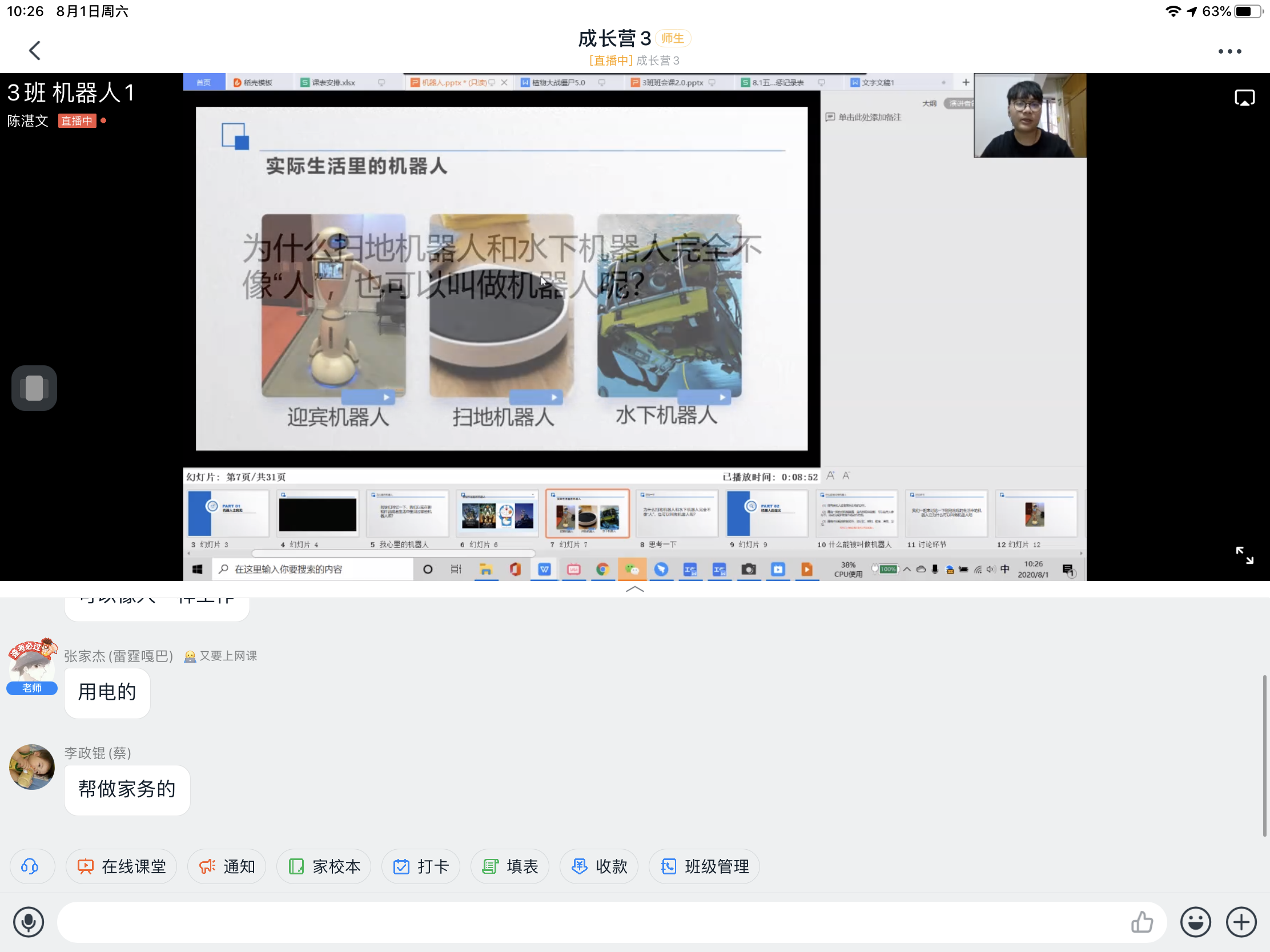Viewport: 1270px width, 952px height.
Task: Click the WeChat icon in the taskbar
Action: [x=632, y=569]
